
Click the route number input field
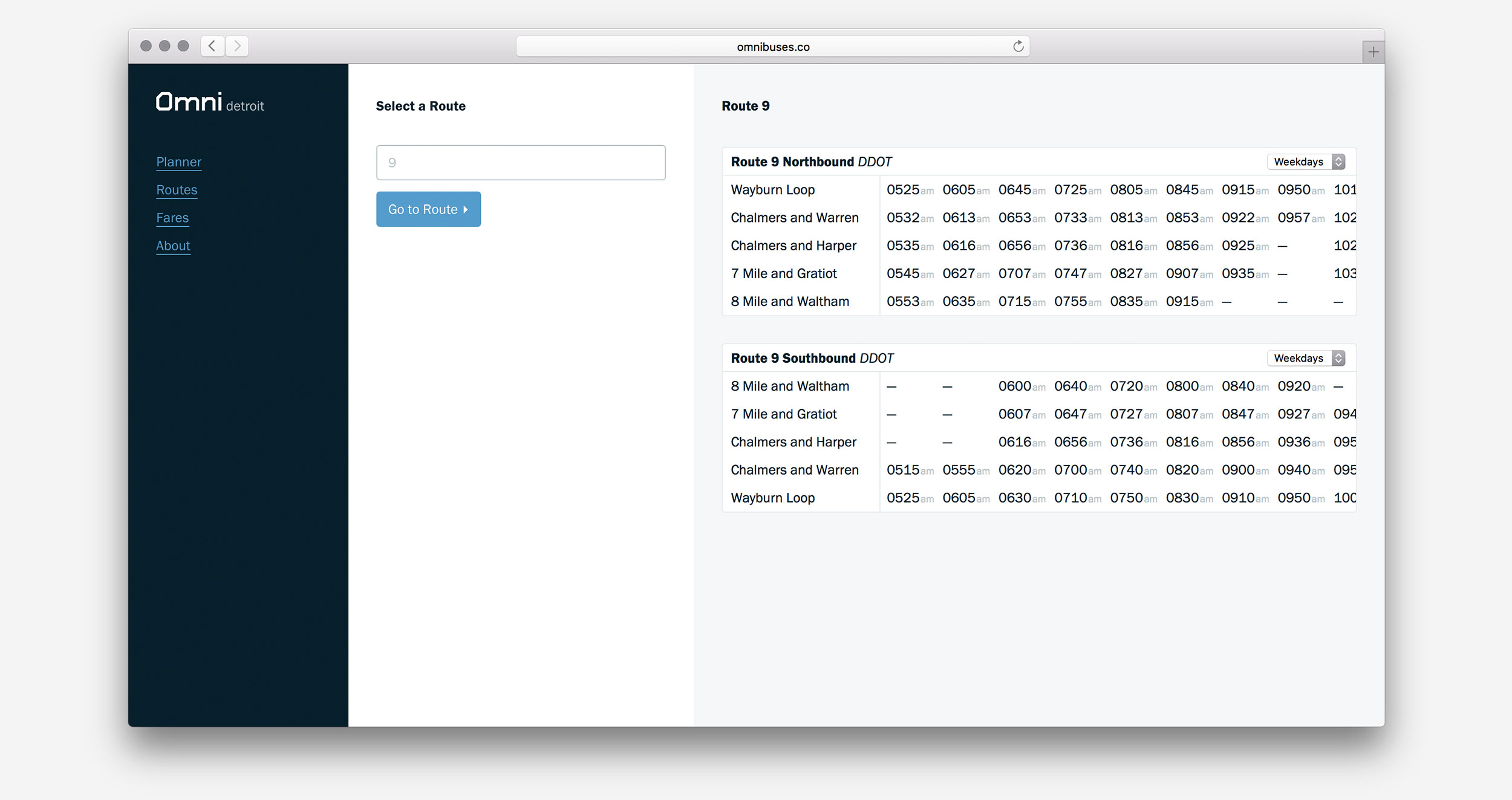pos(520,162)
